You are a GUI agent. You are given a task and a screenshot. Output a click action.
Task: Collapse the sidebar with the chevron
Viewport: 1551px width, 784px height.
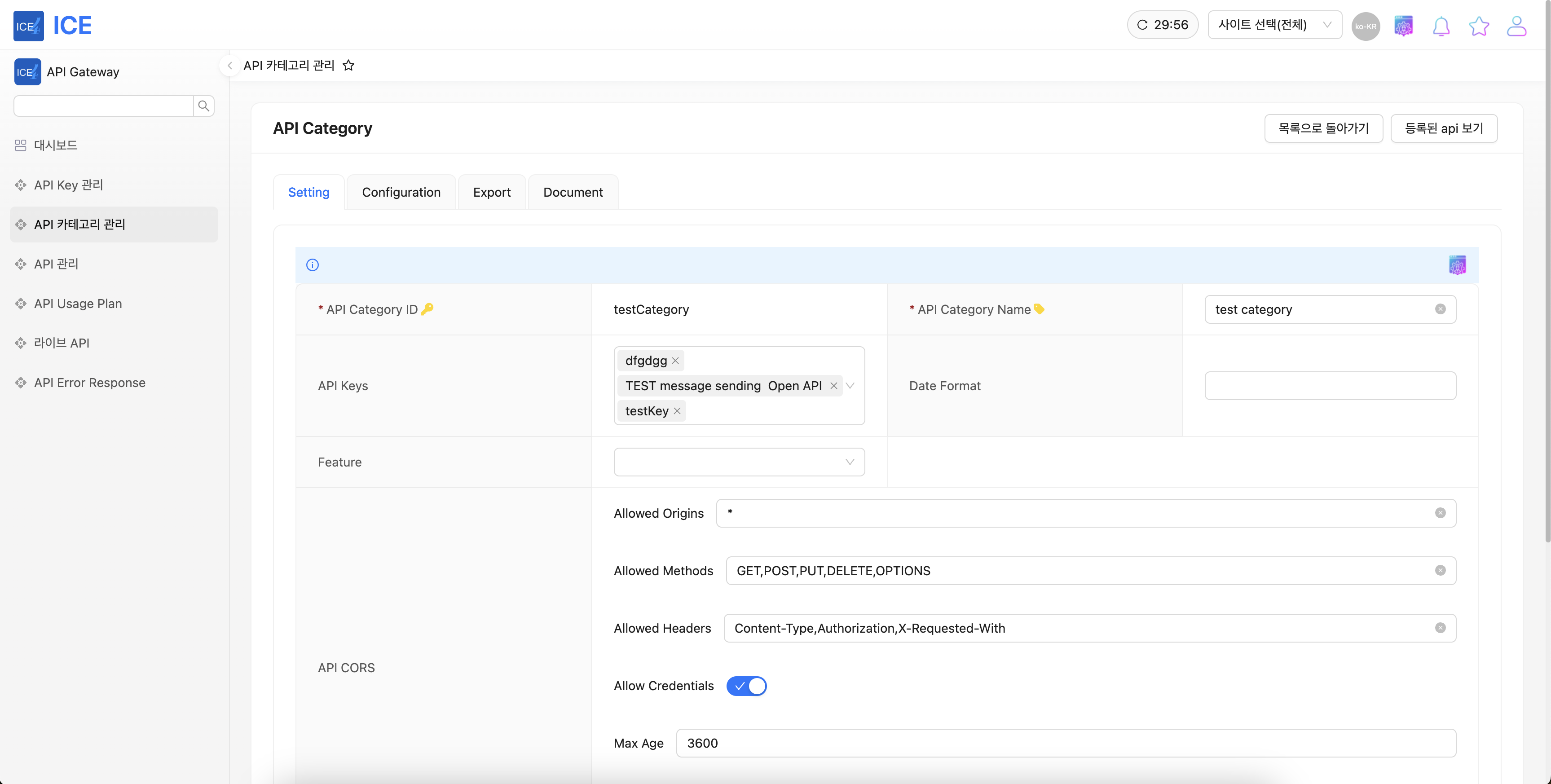tap(229, 66)
